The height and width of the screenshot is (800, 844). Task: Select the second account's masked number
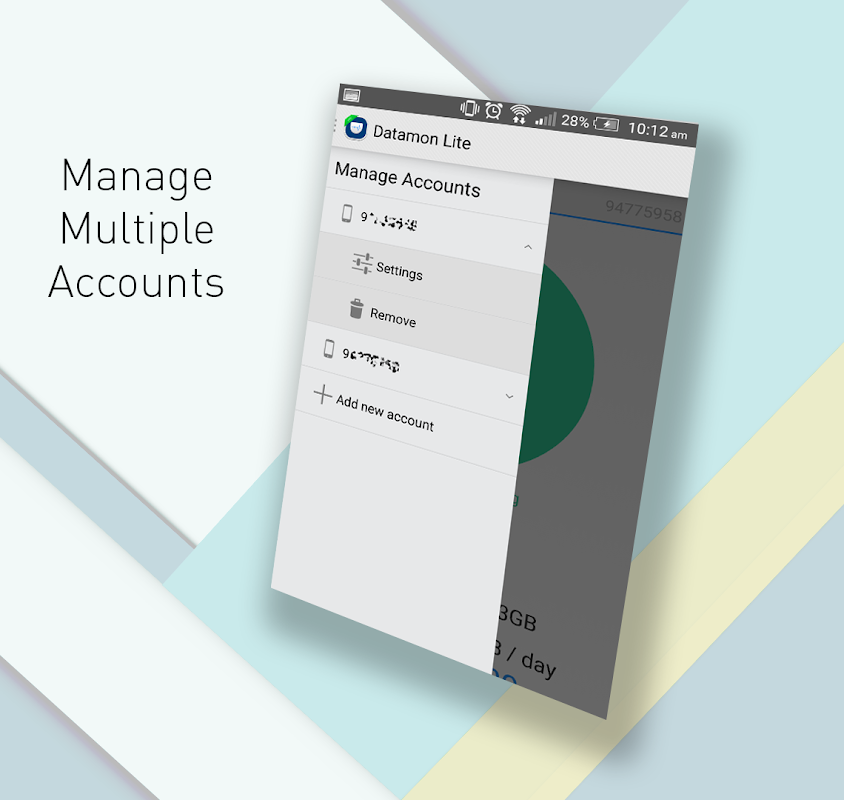coord(371,360)
